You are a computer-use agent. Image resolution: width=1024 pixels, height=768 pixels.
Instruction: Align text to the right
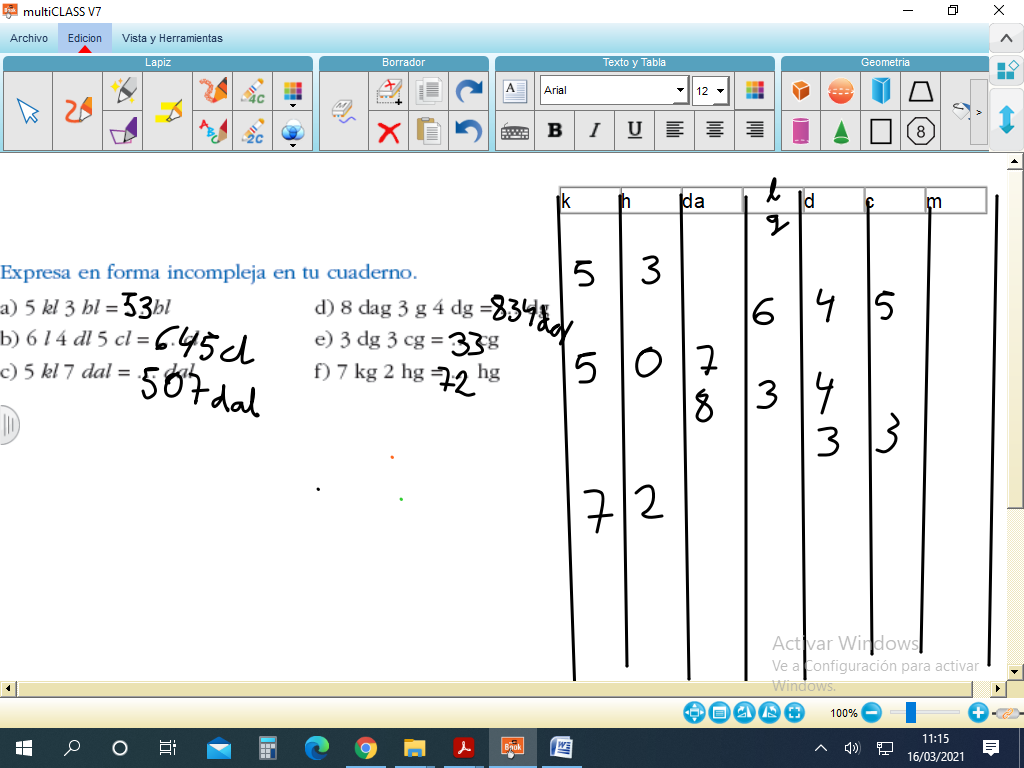(x=754, y=131)
